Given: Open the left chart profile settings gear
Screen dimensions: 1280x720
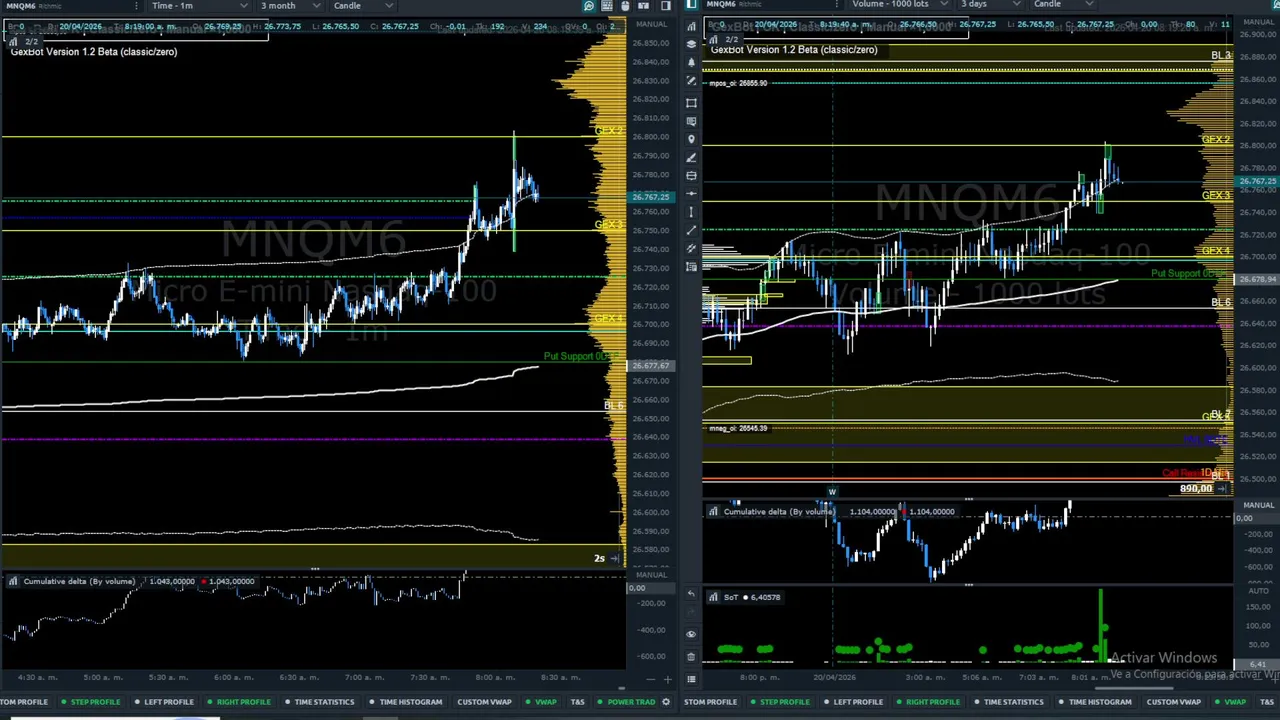Looking at the screenshot, I should [x=666, y=702].
